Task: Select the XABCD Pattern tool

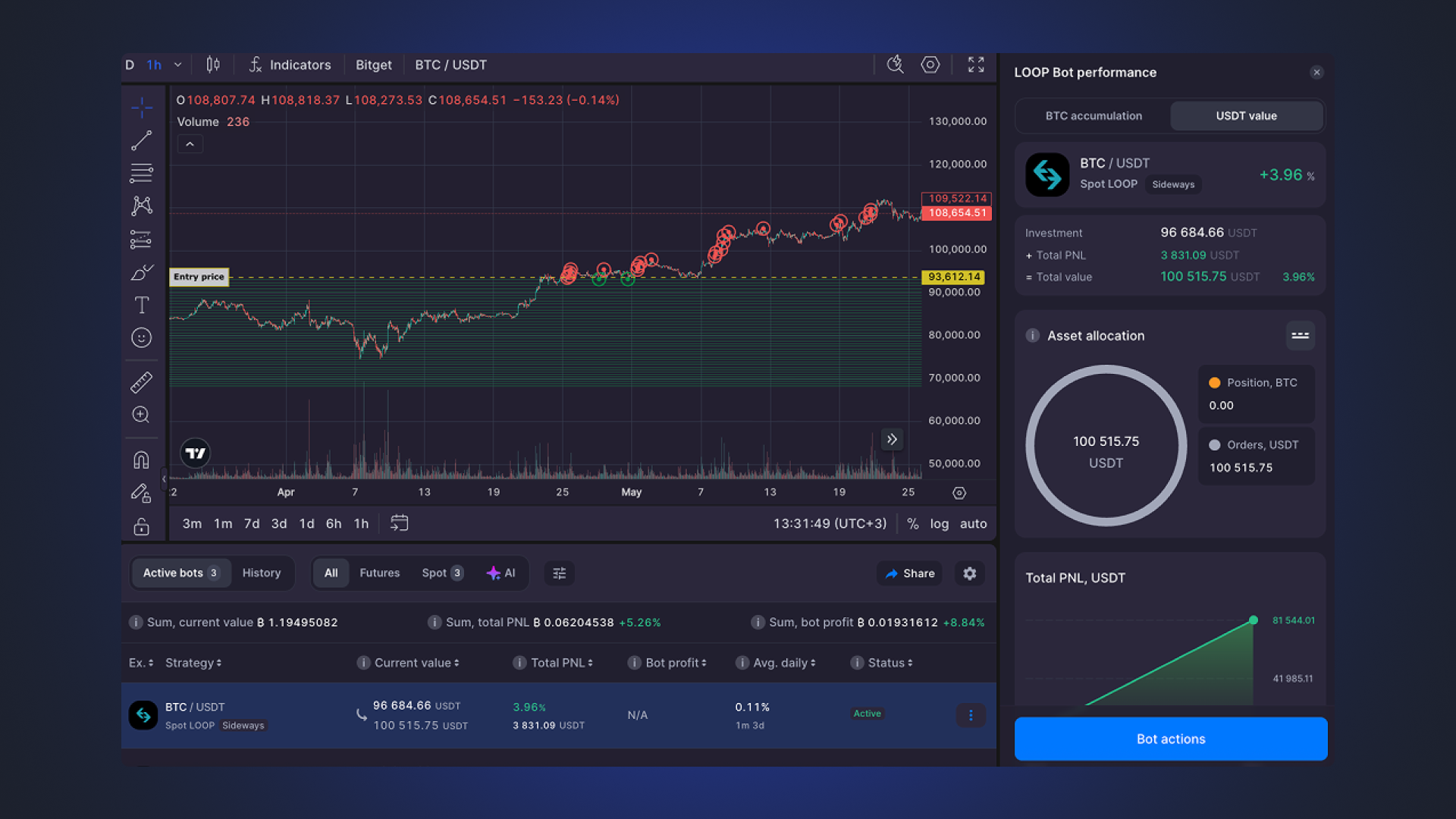Action: point(142,206)
